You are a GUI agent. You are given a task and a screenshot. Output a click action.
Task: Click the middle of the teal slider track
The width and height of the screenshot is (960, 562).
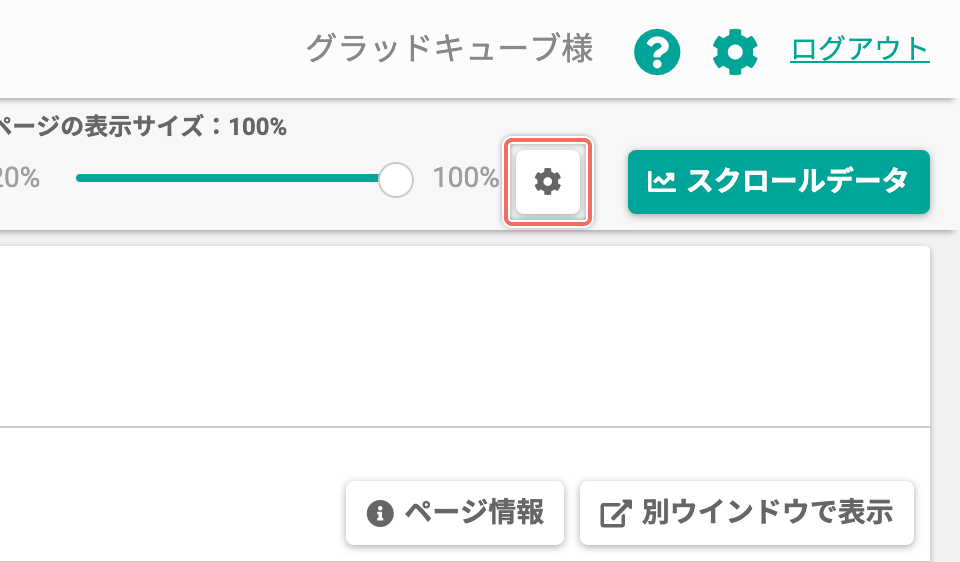tap(228, 178)
